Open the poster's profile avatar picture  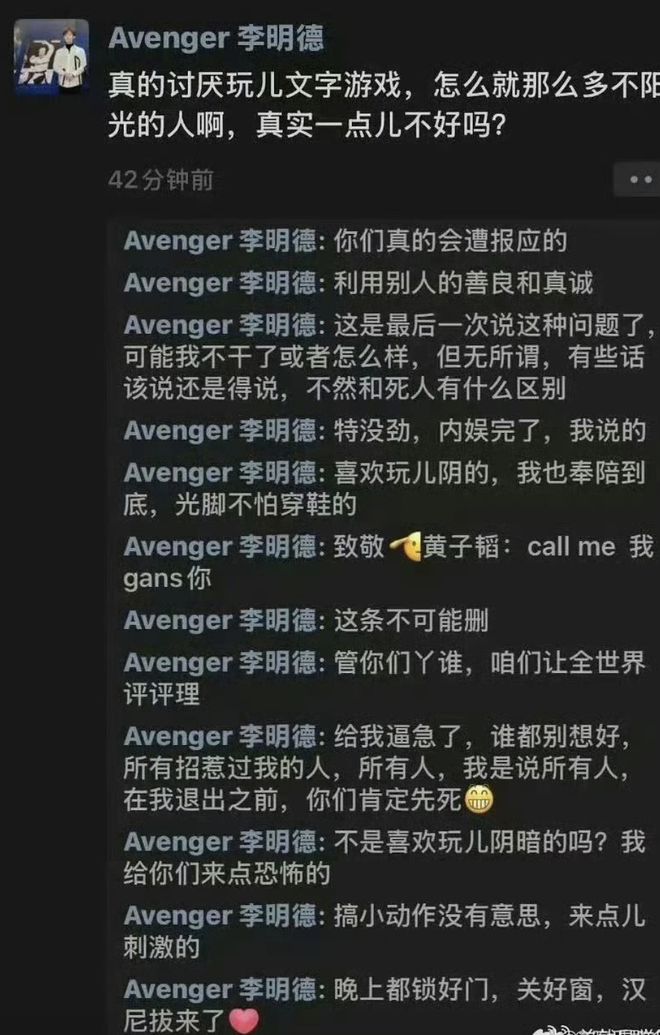click(51, 56)
